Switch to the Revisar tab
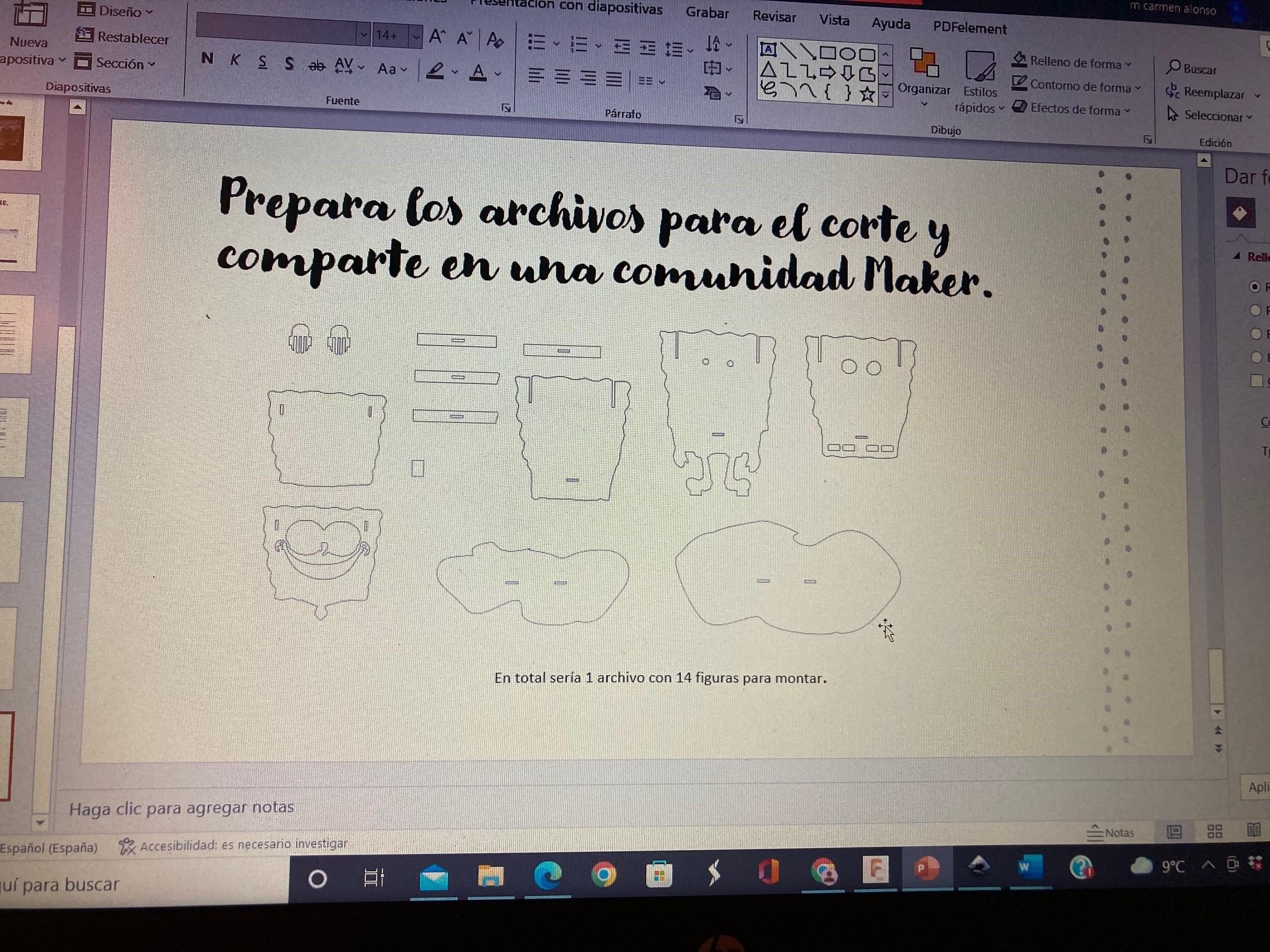Viewport: 1270px width, 952px height. pyautogui.click(x=774, y=16)
